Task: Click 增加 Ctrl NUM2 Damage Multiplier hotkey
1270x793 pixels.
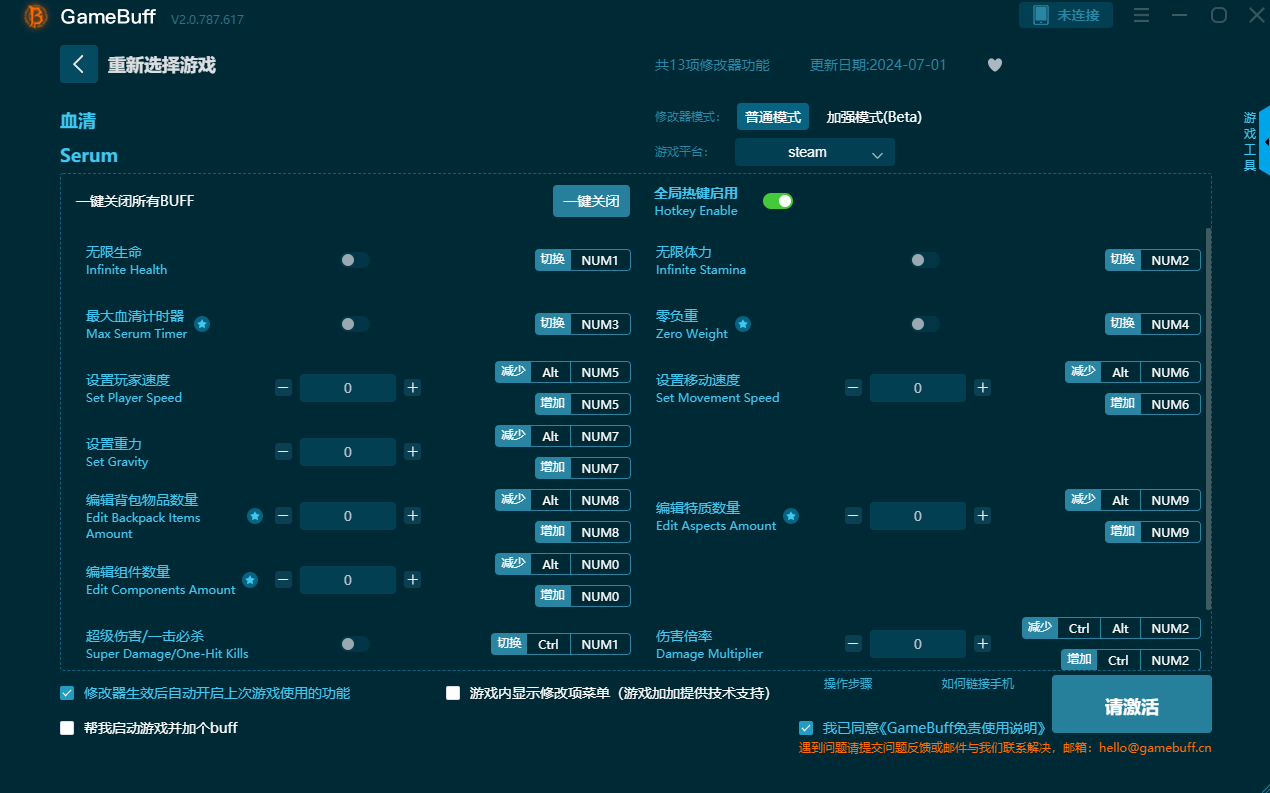Action: click(x=1131, y=660)
